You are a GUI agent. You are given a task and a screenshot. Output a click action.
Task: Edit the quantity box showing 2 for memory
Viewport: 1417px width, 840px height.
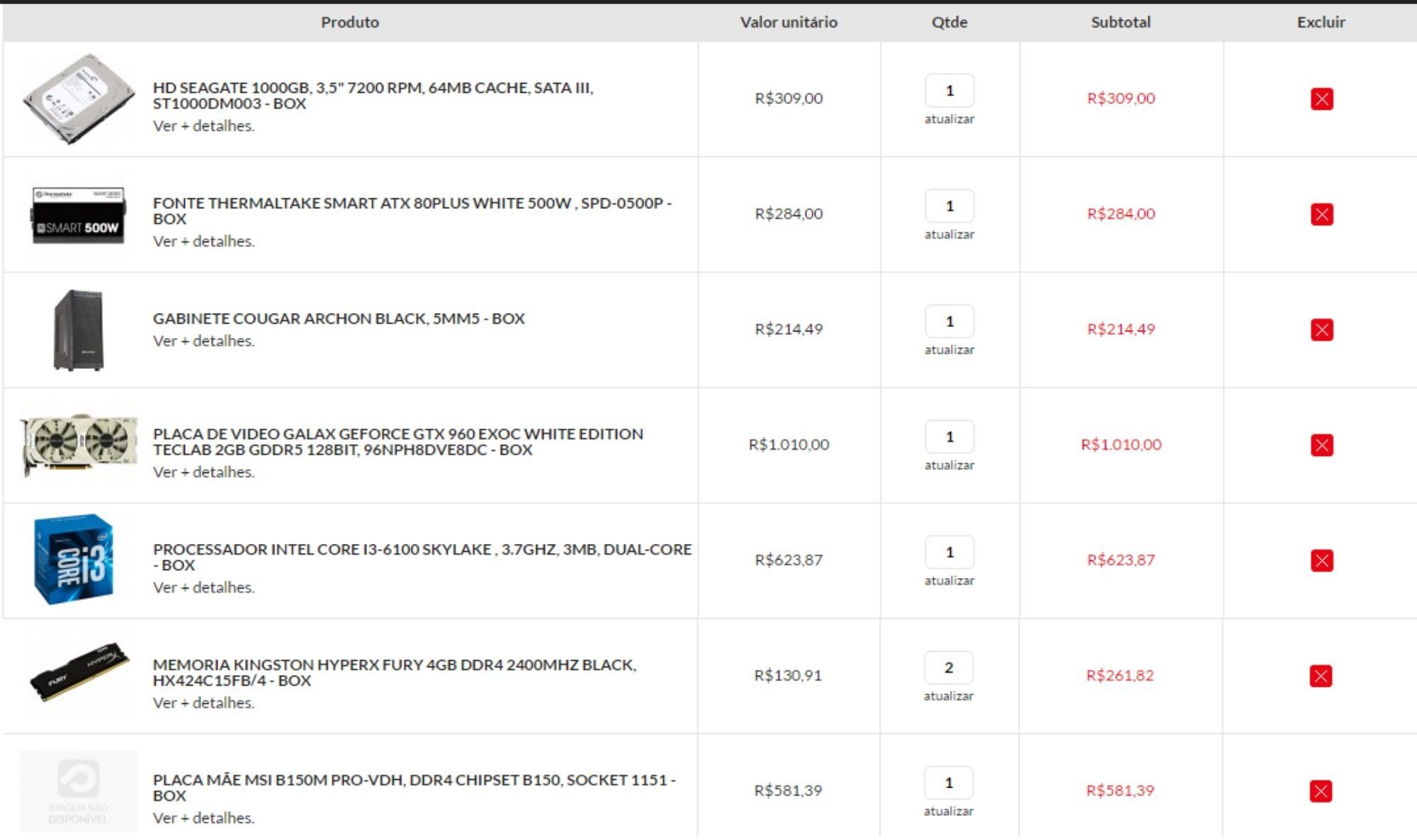[949, 668]
